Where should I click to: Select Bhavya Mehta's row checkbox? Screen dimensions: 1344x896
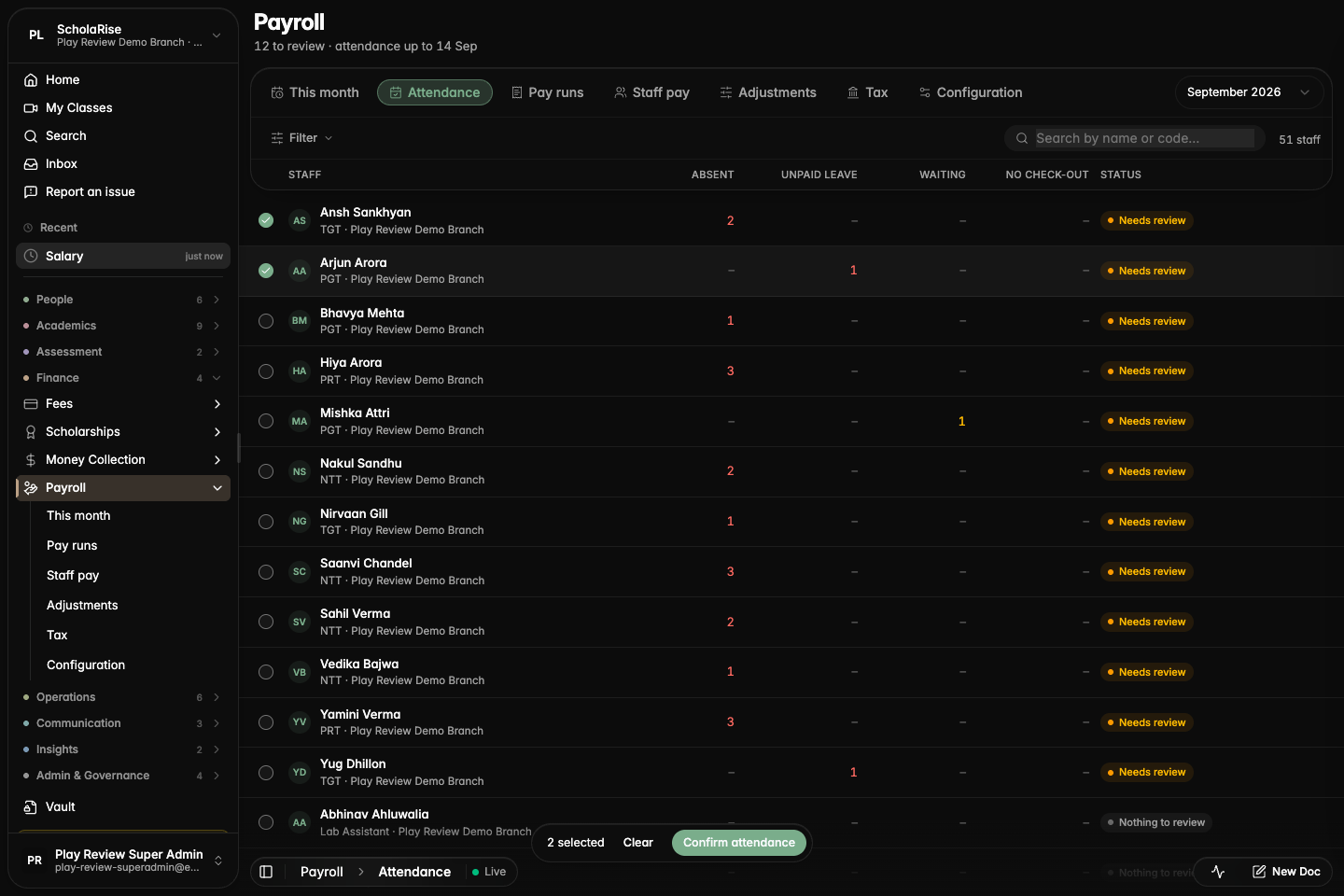coord(266,321)
